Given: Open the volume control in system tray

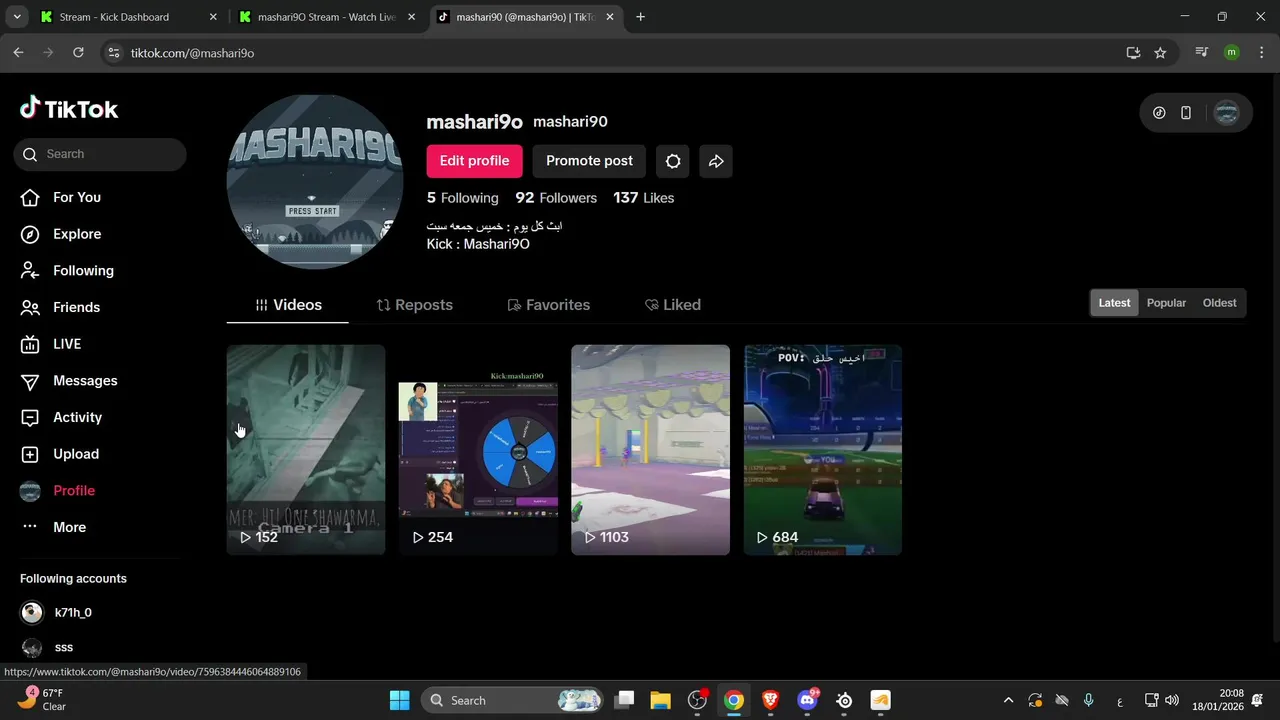Looking at the screenshot, I should pyautogui.click(x=1172, y=700).
